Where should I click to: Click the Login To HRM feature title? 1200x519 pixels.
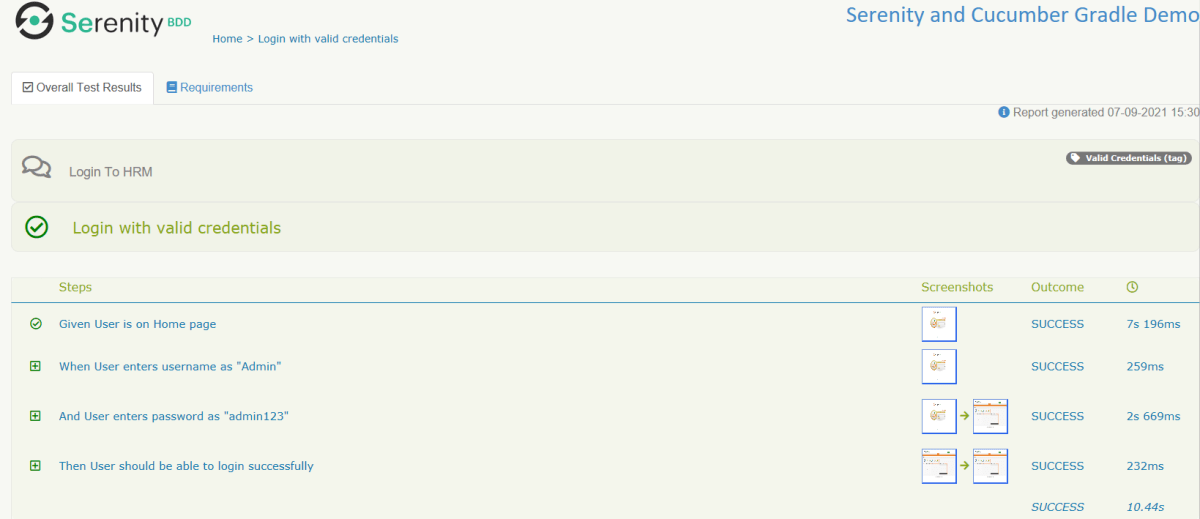[x=110, y=172]
